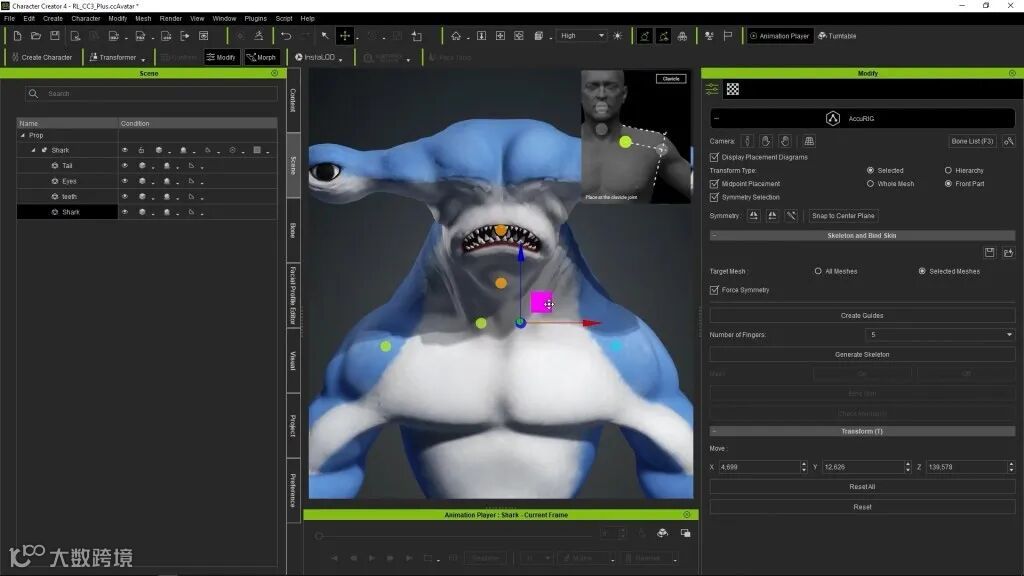Click Generate Skeleton button
Screen dimensions: 1024x576
click(x=862, y=355)
